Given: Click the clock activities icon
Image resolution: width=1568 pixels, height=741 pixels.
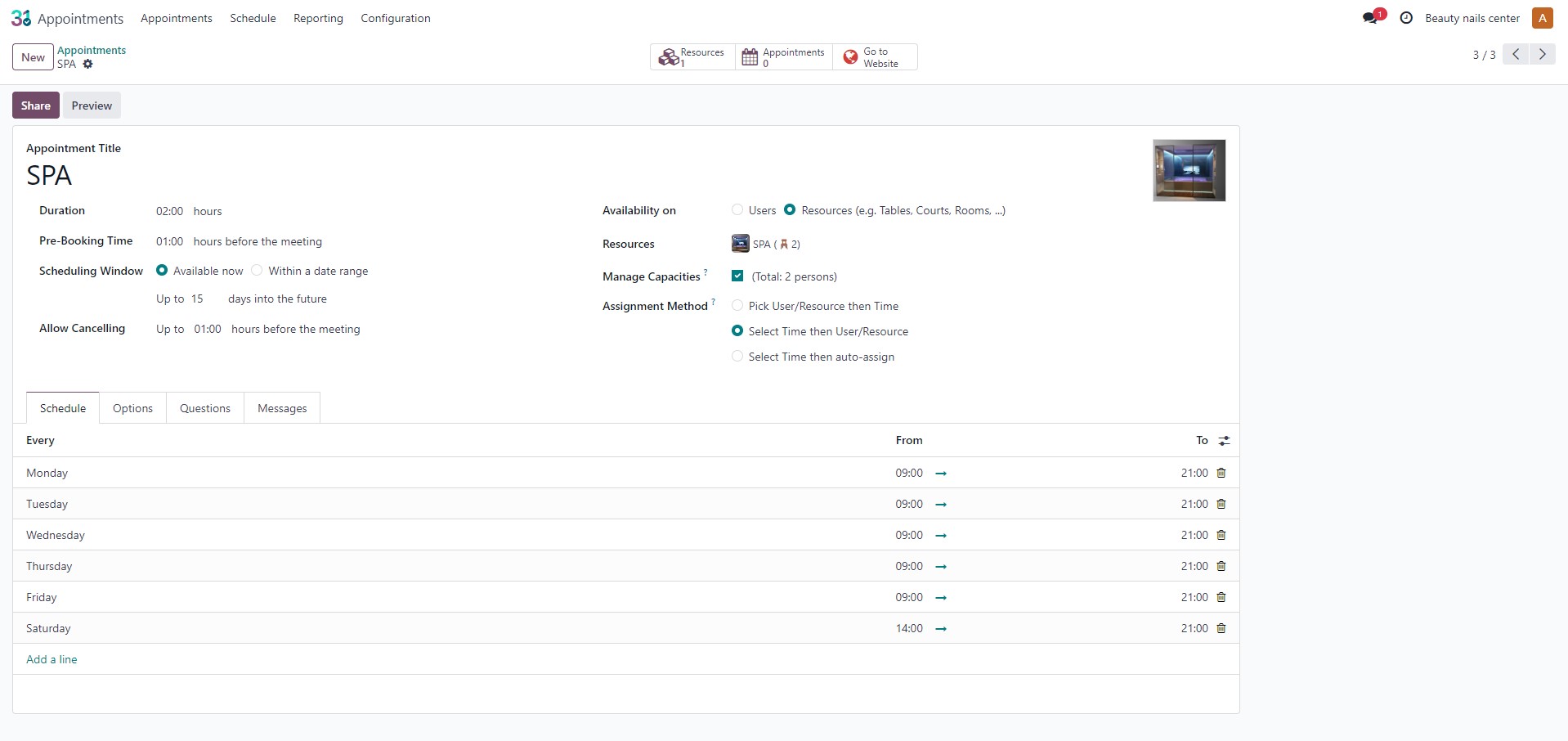Looking at the screenshot, I should [x=1406, y=18].
